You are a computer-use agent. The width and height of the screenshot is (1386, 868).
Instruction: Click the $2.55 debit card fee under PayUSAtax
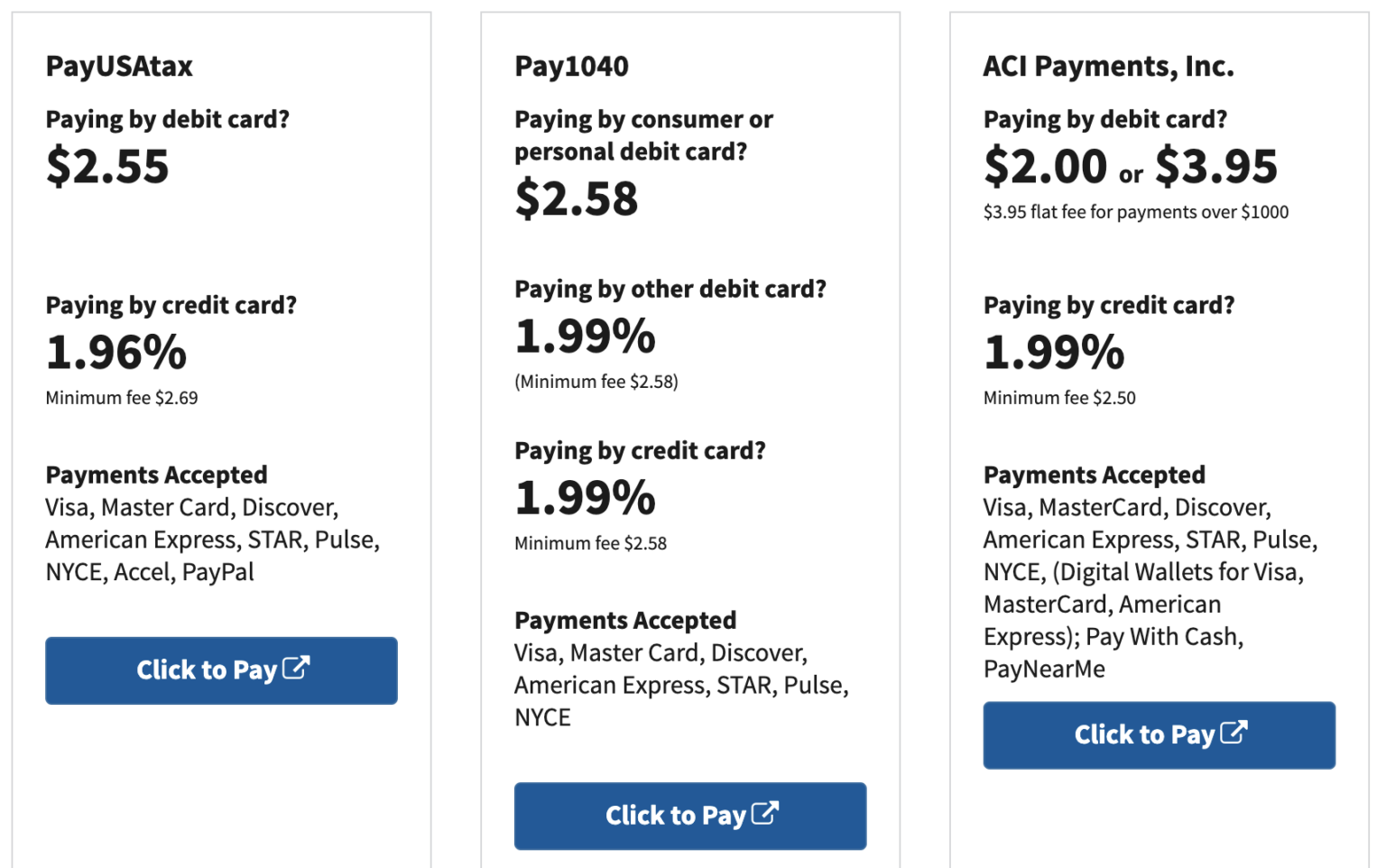pos(108,165)
